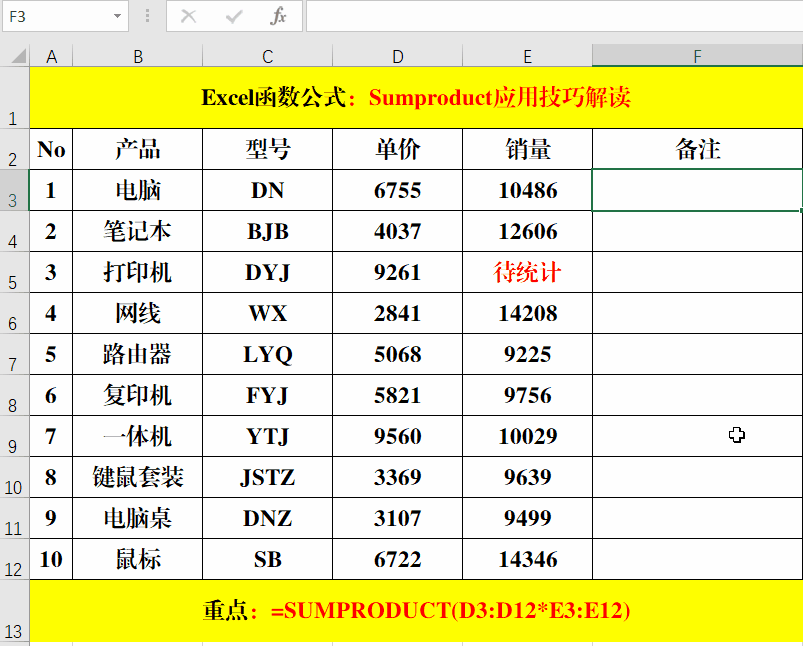
Task: Click the 打印机 product cell
Action: click(x=138, y=272)
